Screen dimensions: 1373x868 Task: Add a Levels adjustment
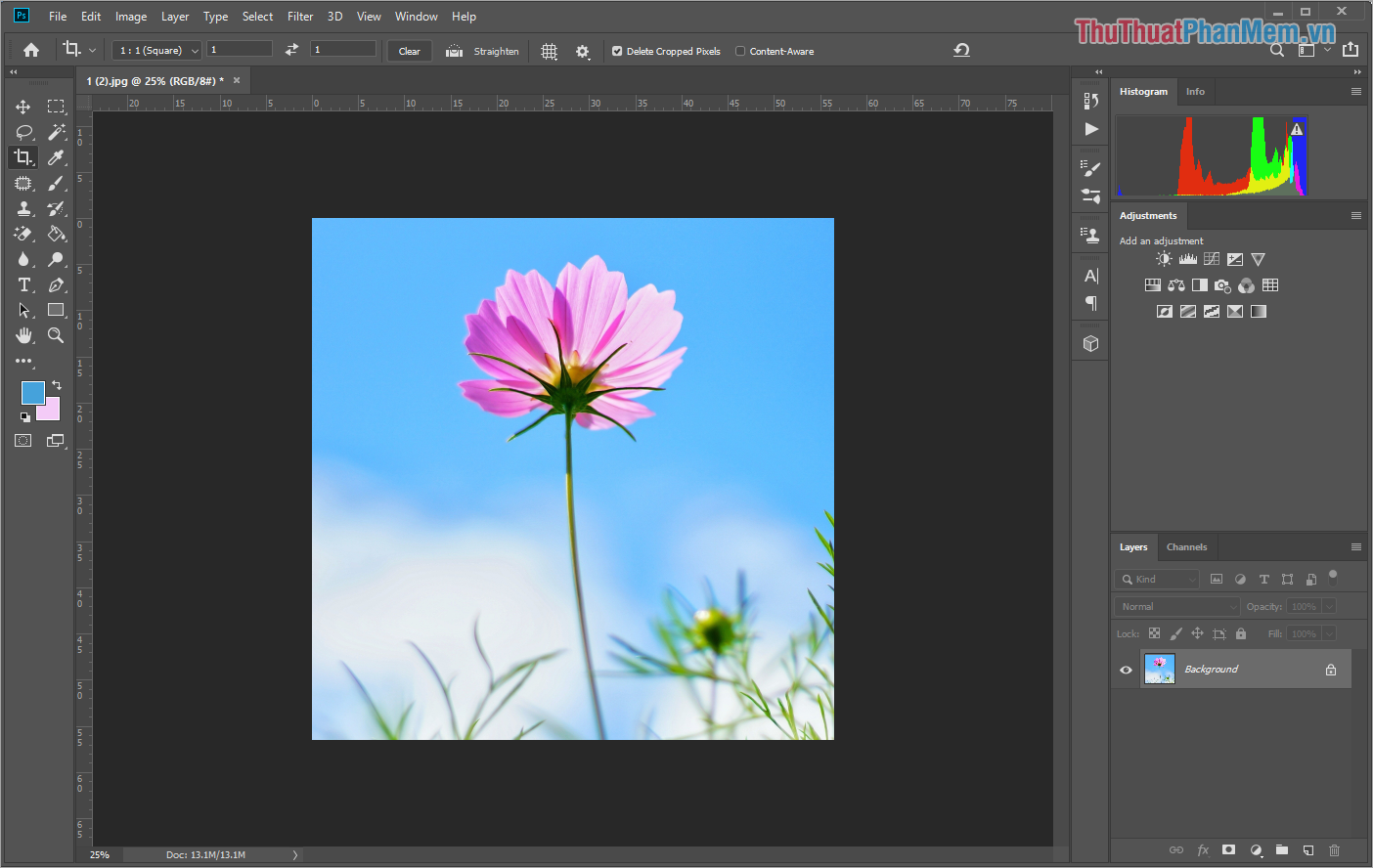pyautogui.click(x=1187, y=259)
